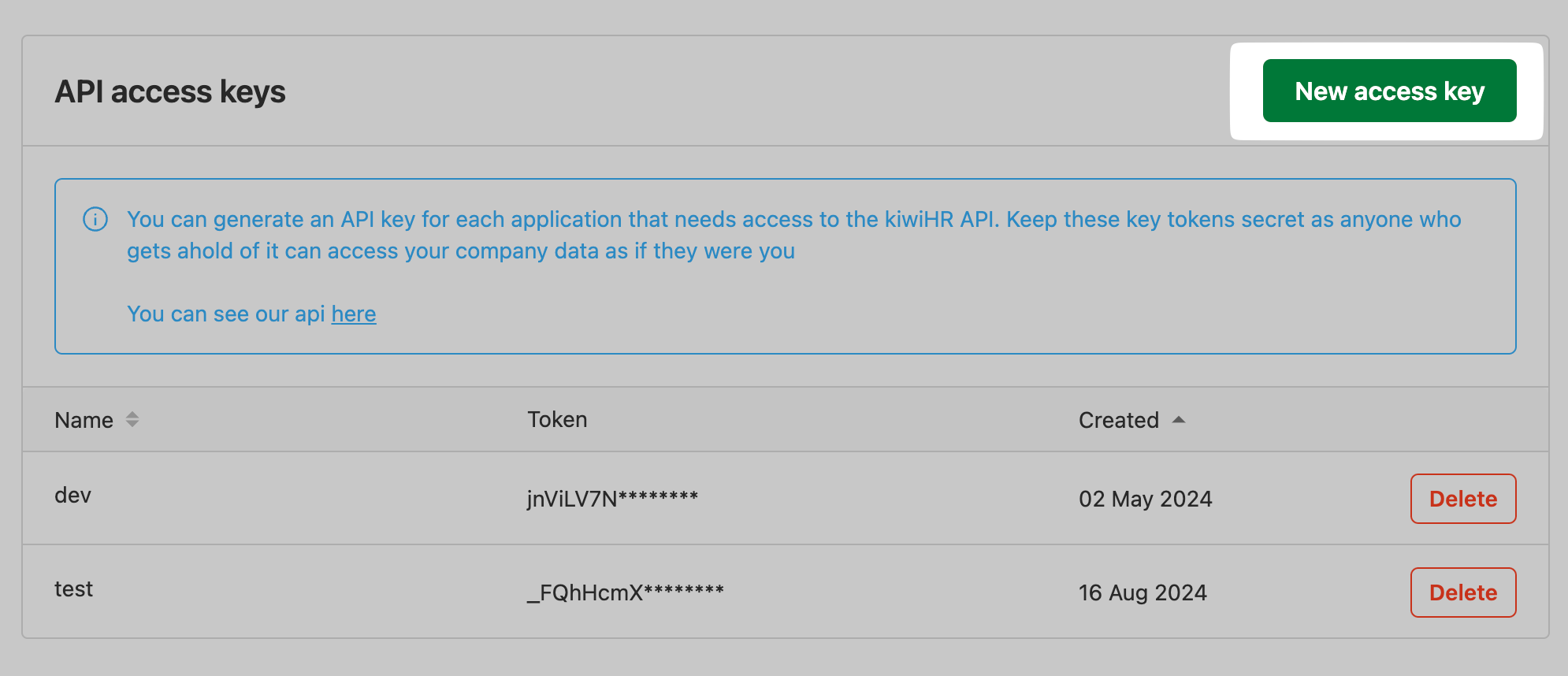Toggle the Created column sort arrow
Image resolution: width=1568 pixels, height=676 pixels.
(x=1179, y=420)
